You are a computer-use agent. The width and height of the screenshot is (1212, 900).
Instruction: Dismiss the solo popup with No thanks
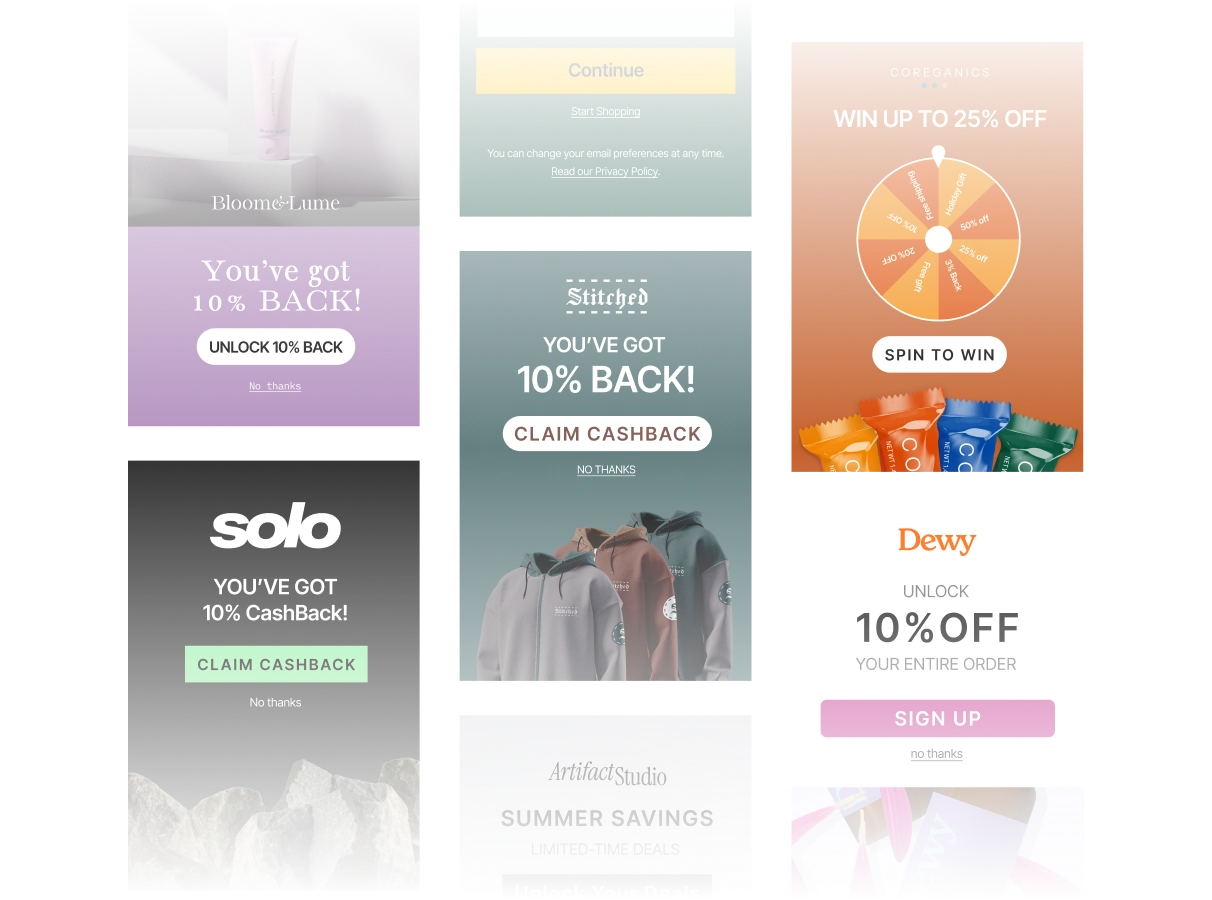click(275, 703)
